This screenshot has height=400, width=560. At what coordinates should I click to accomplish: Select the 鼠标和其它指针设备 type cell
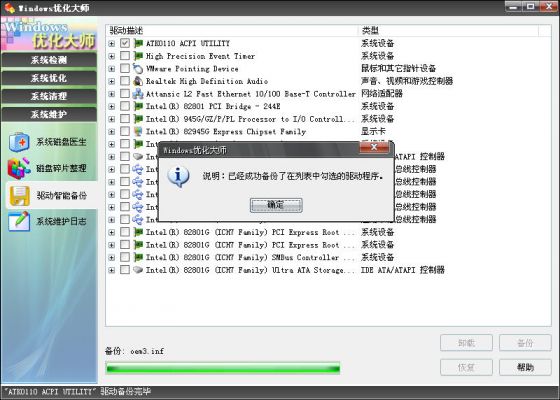(398, 68)
